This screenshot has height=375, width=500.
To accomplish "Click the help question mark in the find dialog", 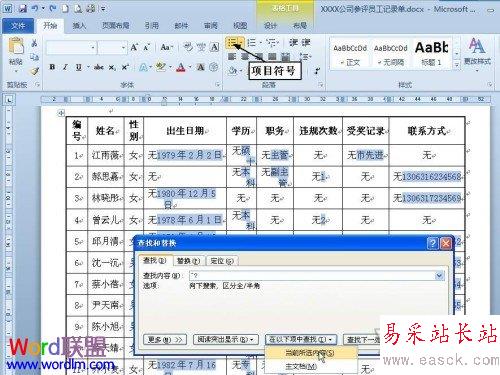I will (432, 243).
